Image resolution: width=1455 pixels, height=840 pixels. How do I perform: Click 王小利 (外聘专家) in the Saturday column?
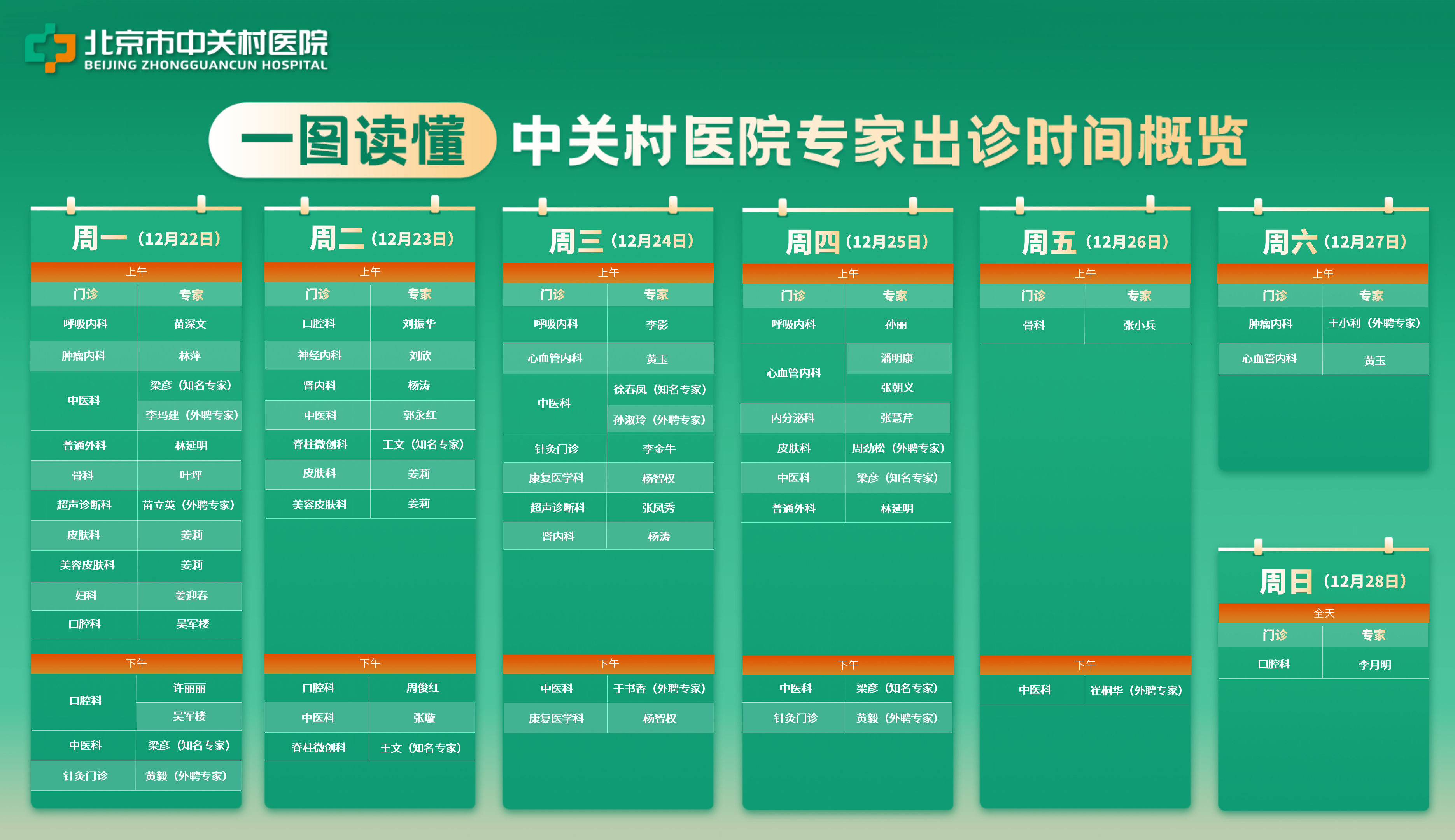point(1374,323)
